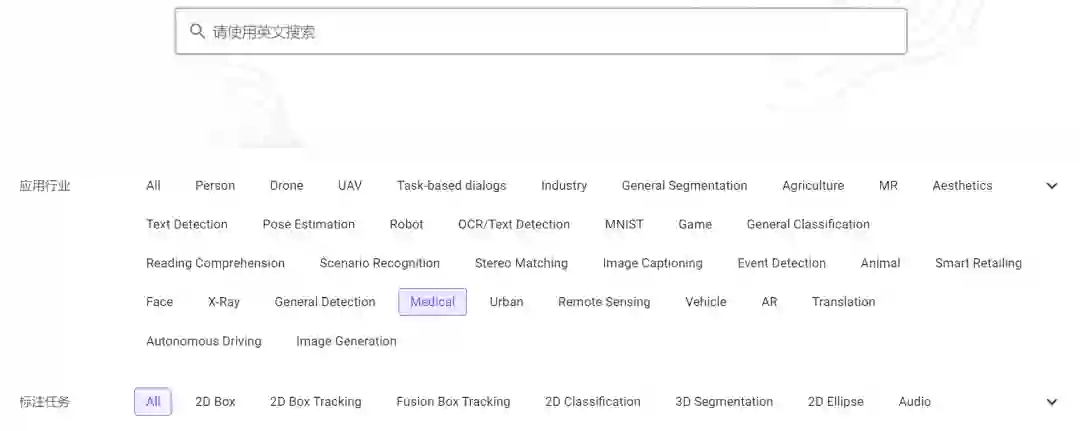Select All under annotation tasks
The height and width of the screenshot is (431, 1080).
(153, 402)
